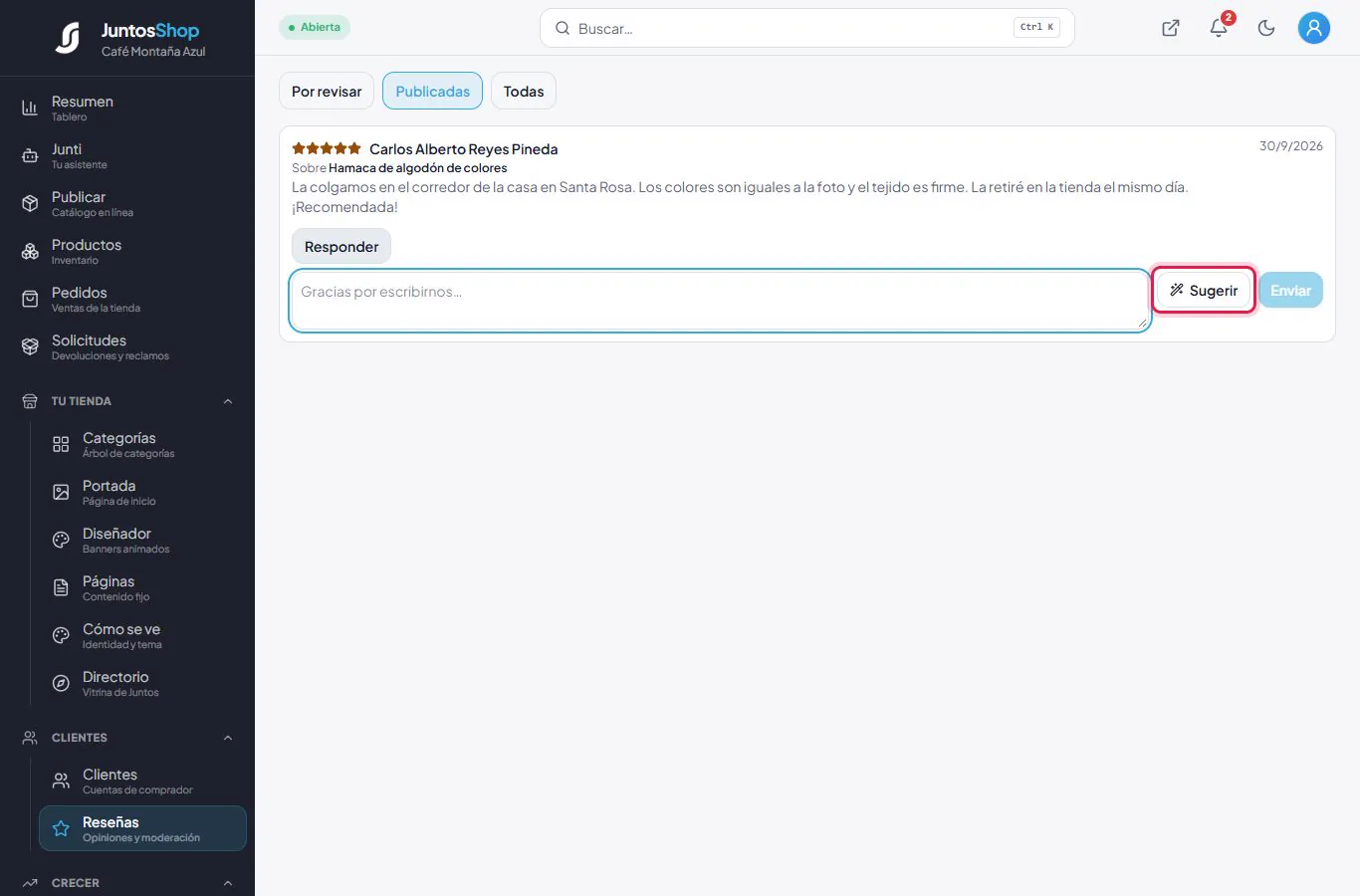This screenshot has width=1360, height=896.
Task: Switch to the Por revisar tab
Action: click(327, 91)
